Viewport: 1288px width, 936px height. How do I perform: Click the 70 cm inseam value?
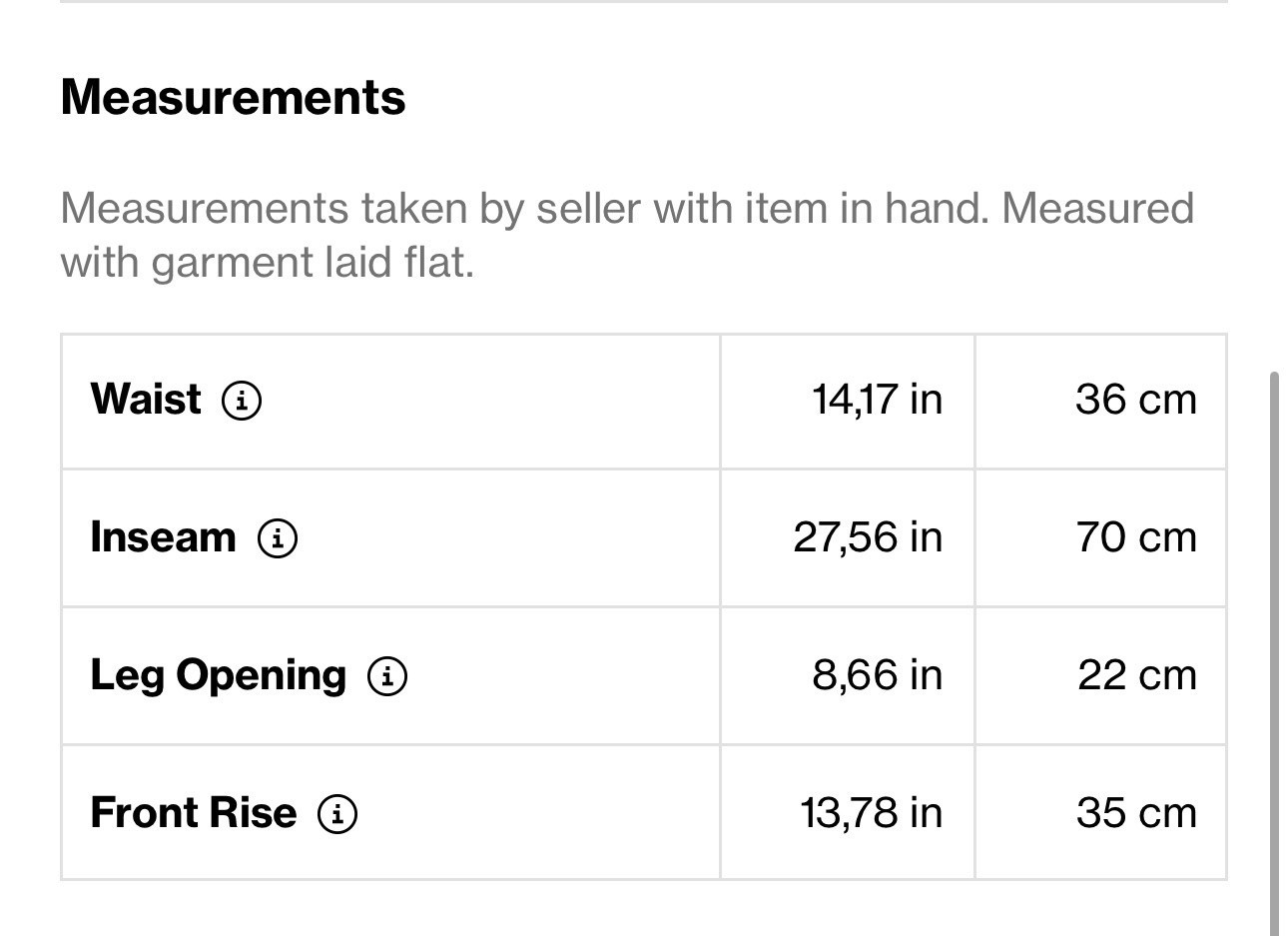pyautogui.click(x=1136, y=536)
